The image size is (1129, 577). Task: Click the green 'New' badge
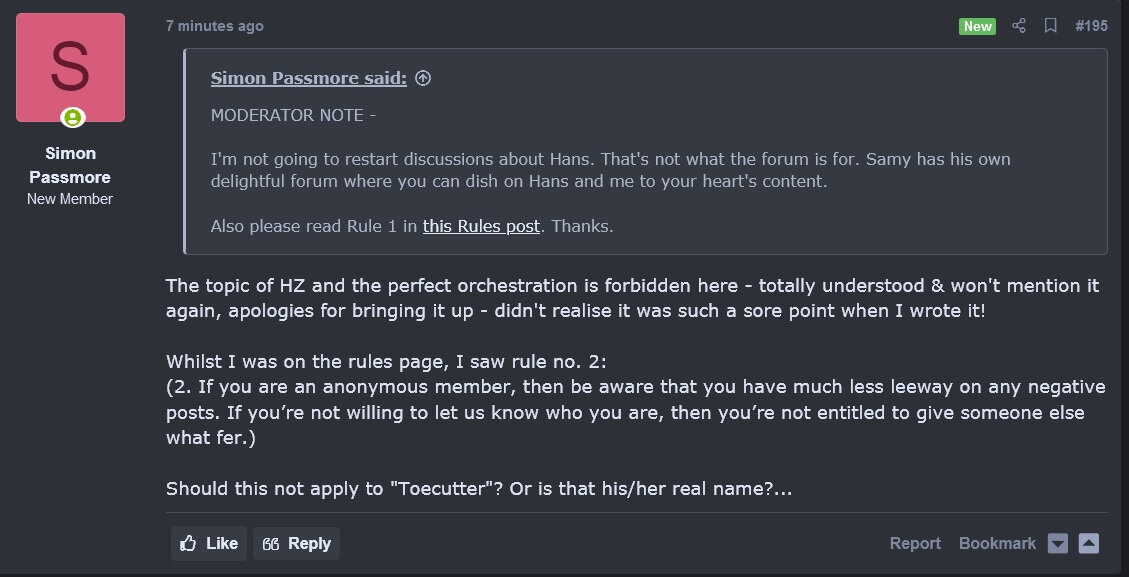click(977, 26)
